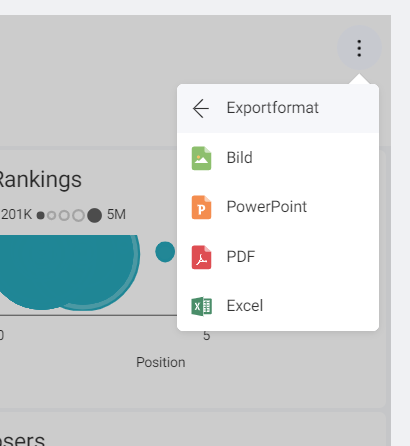The width and height of the screenshot is (410, 446).
Task: Click the Position axis label
Action: 161,362
